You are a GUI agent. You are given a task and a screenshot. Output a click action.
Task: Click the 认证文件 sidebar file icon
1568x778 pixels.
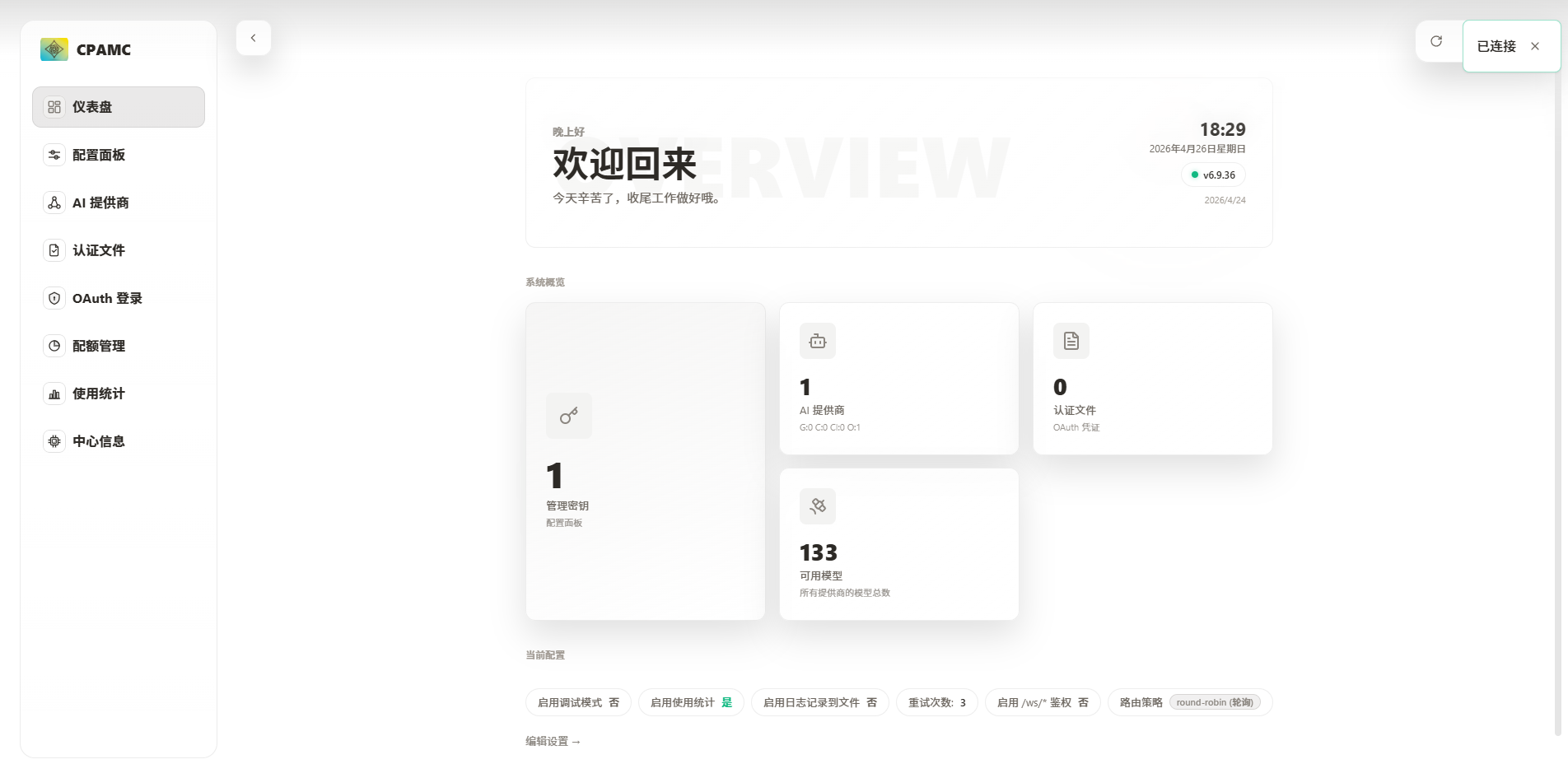click(54, 250)
